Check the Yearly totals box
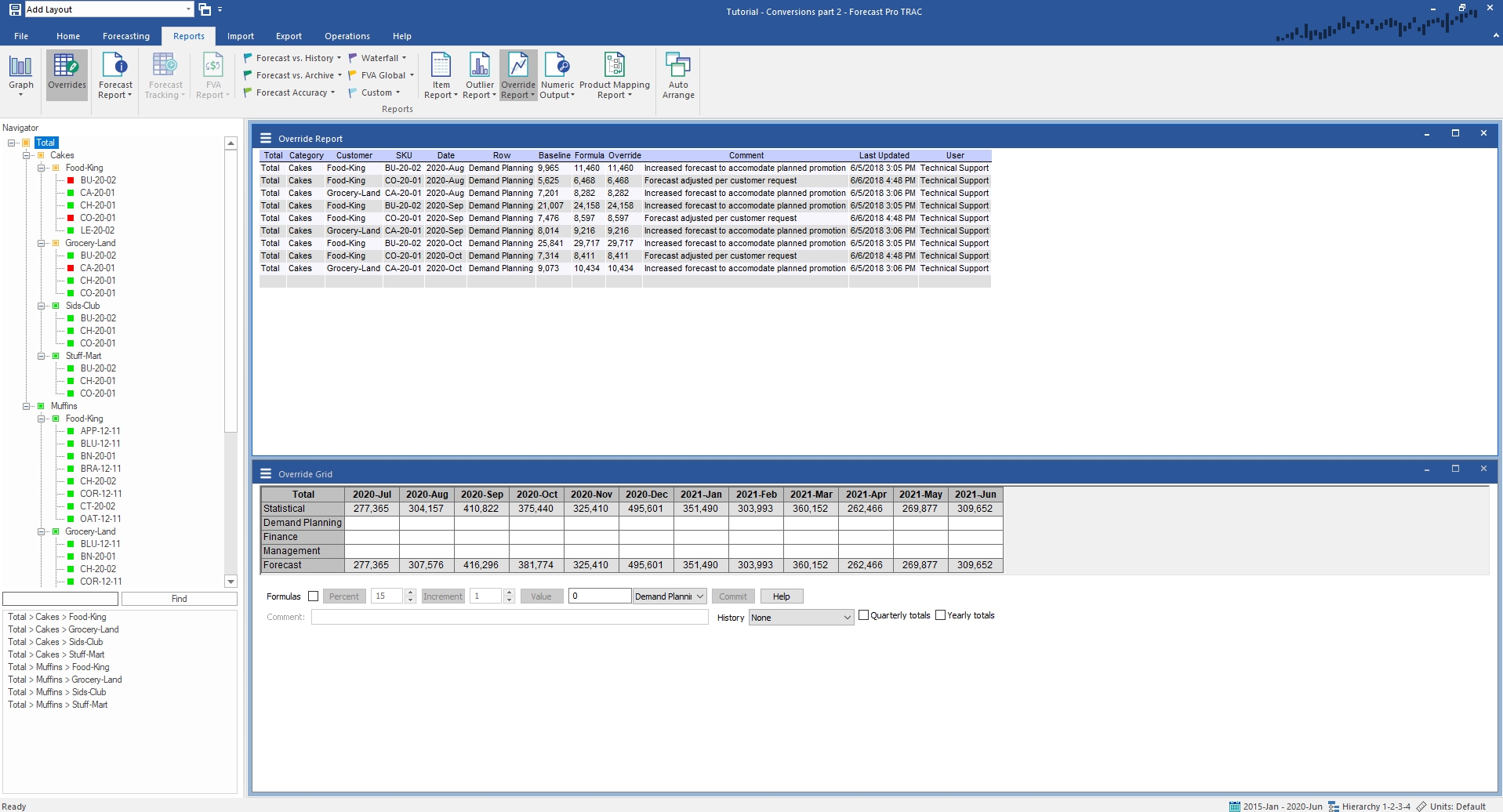The height and width of the screenshot is (812, 1503). click(x=941, y=615)
